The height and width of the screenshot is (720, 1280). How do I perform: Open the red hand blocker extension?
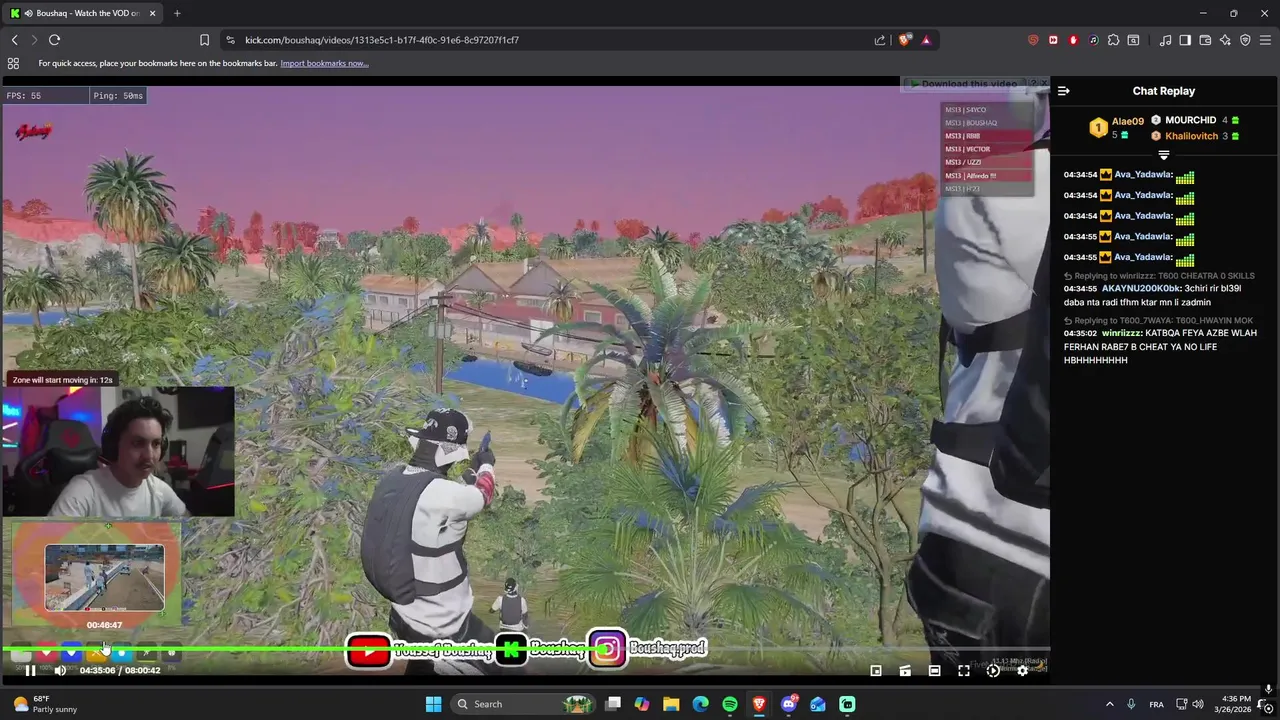pyautogui.click(x=1073, y=40)
